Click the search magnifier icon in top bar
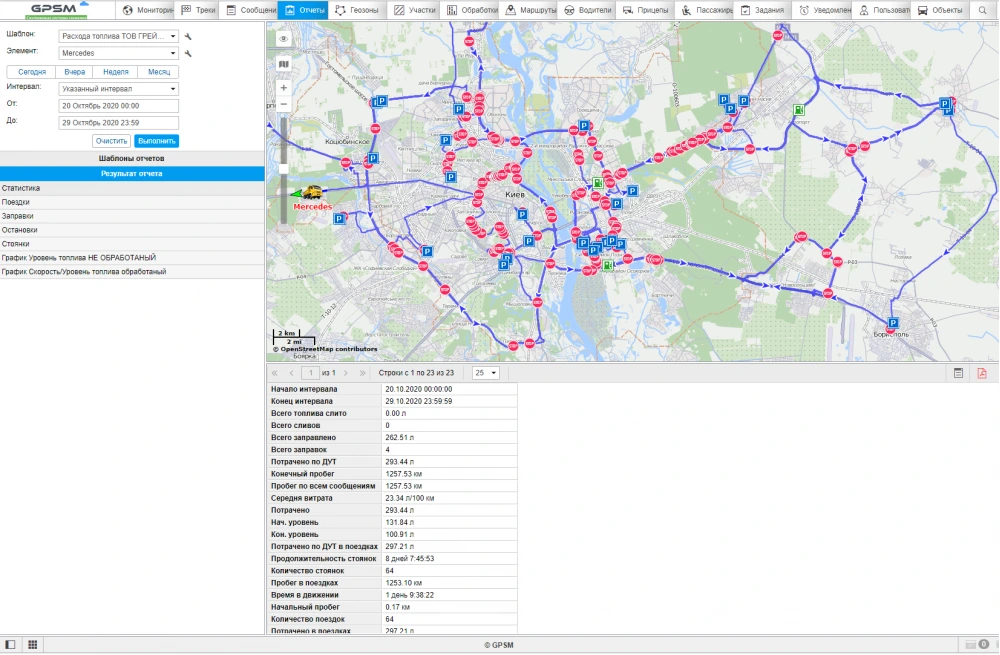 [x=982, y=10]
